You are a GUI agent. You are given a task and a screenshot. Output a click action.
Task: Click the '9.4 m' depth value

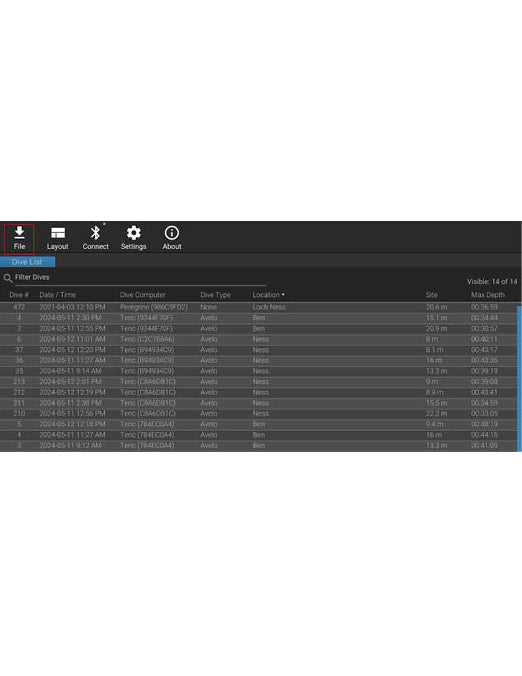(434, 424)
